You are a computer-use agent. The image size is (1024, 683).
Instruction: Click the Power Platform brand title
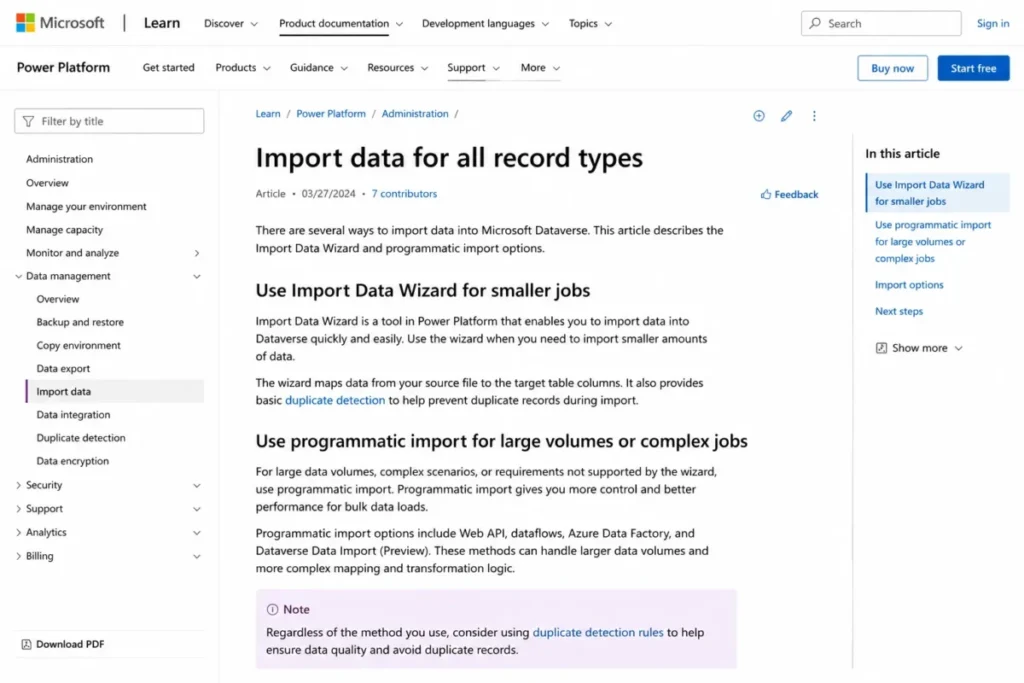pyautogui.click(x=63, y=67)
